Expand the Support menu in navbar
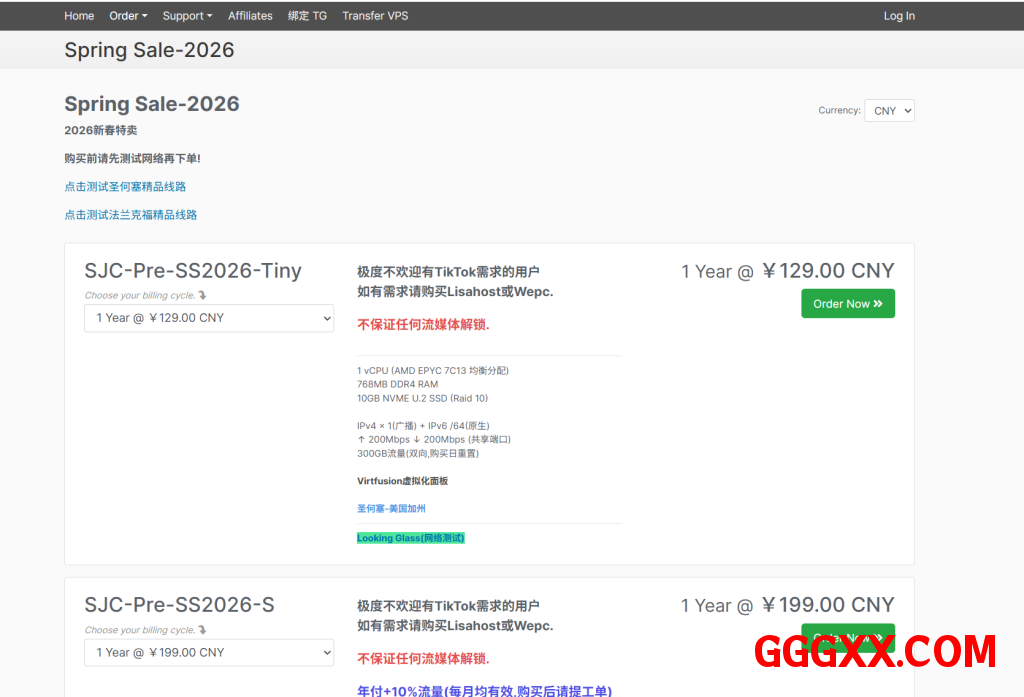Screen dimensions: 1024x697 pyautogui.click(x=187, y=16)
